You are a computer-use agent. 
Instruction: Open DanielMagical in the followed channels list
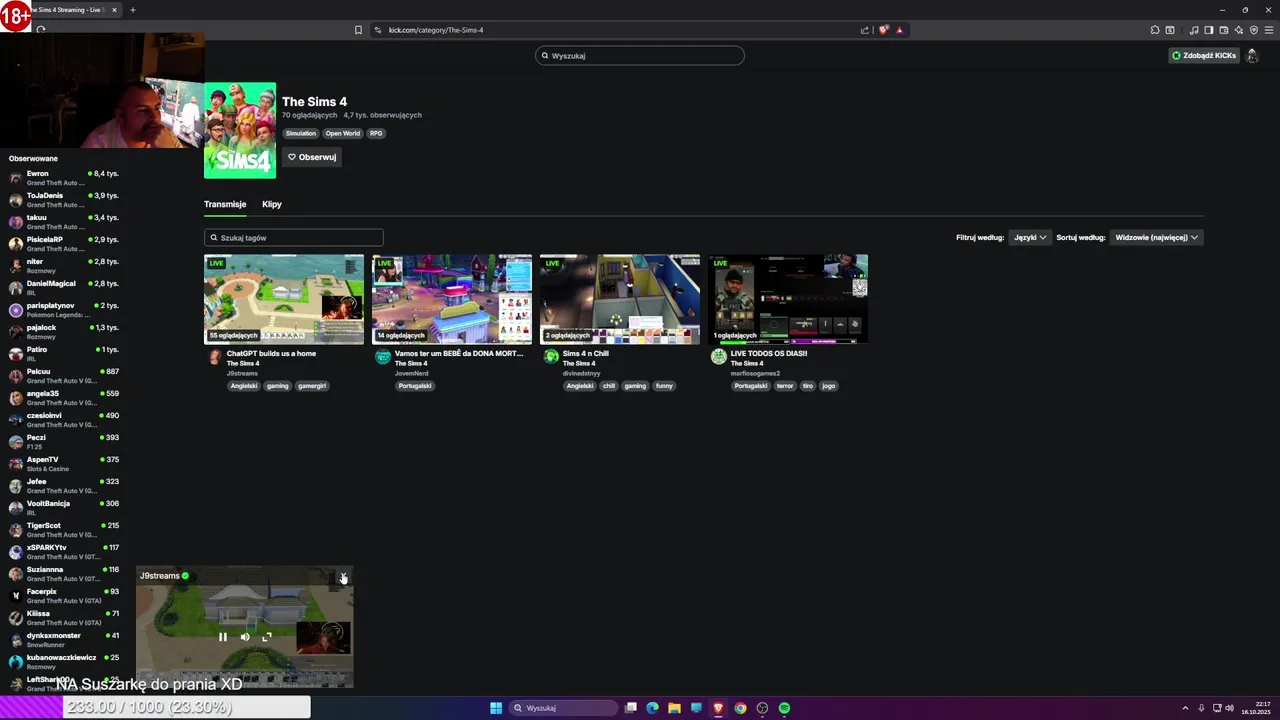(64, 288)
